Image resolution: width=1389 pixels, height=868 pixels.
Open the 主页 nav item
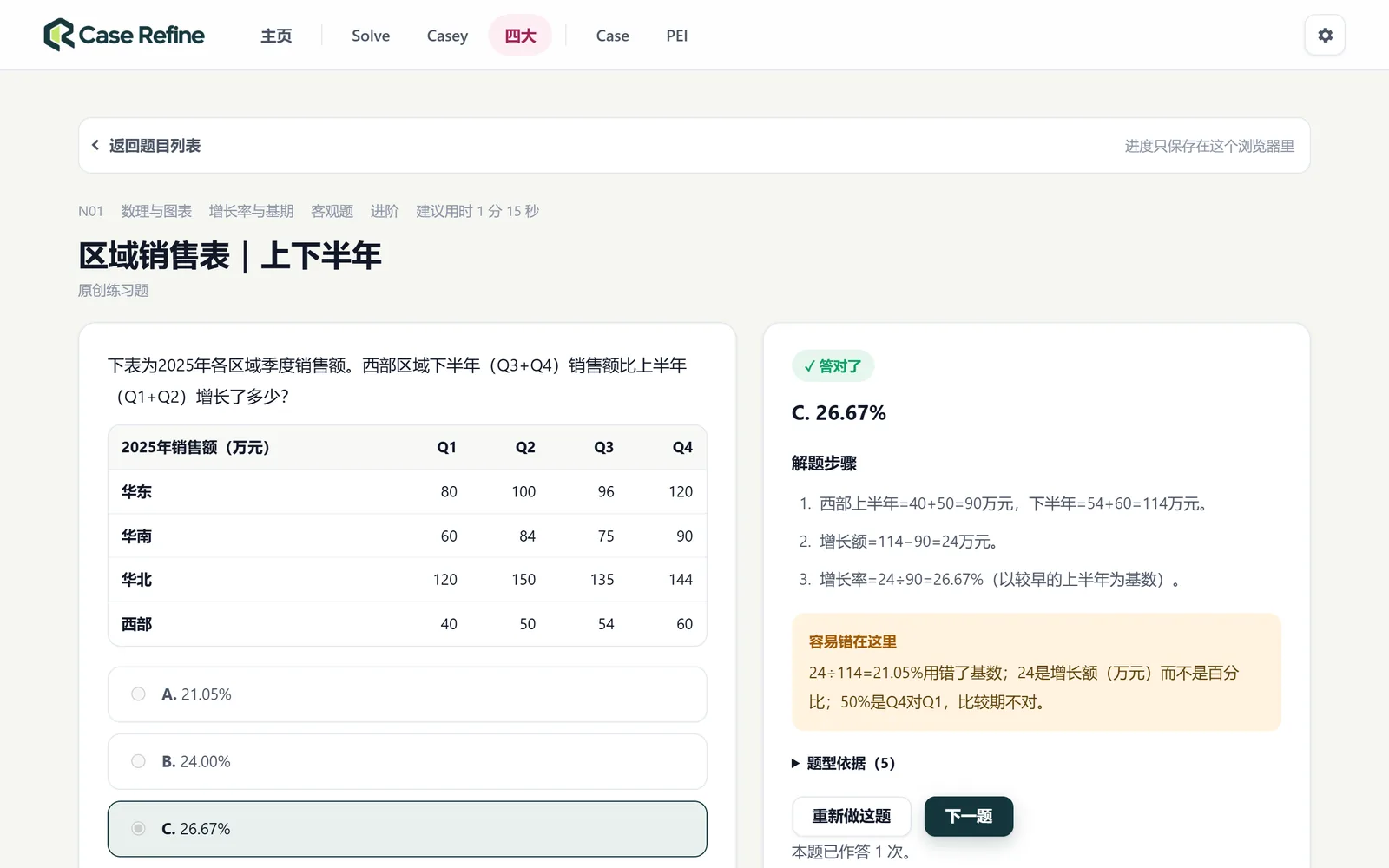[276, 36]
